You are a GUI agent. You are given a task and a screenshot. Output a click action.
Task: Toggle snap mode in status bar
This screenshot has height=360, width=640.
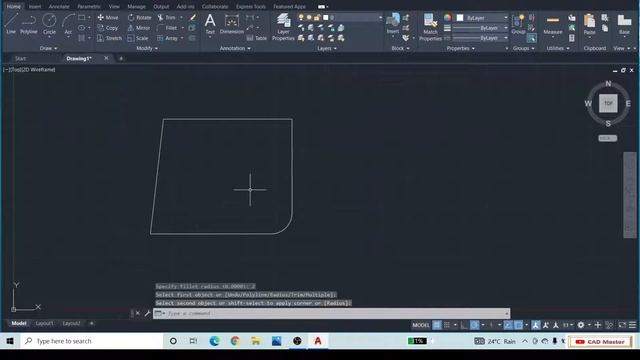tap(447, 325)
